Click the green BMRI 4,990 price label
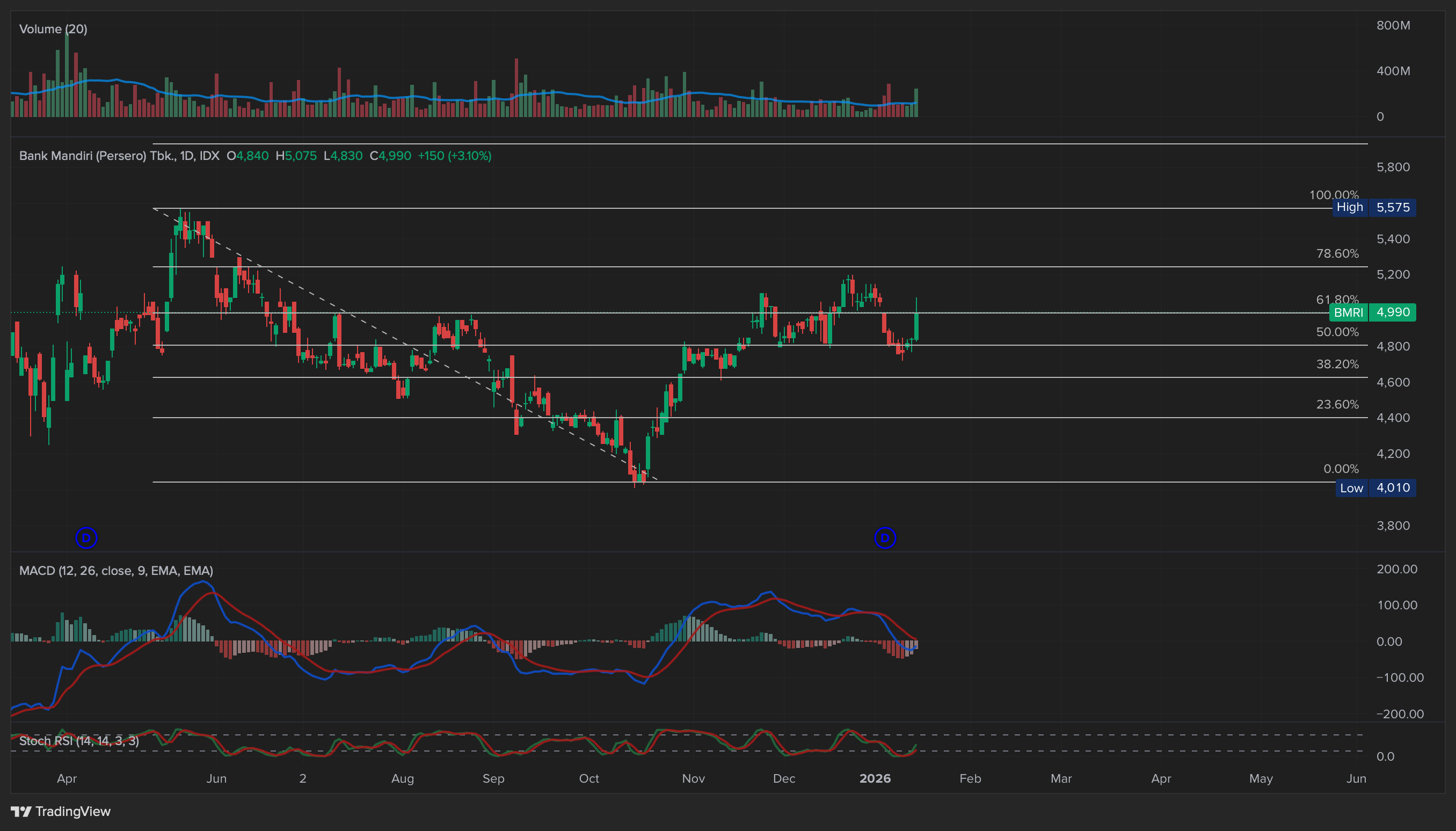Image resolution: width=1456 pixels, height=831 pixels. pyautogui.click(x=1372, y=312)
